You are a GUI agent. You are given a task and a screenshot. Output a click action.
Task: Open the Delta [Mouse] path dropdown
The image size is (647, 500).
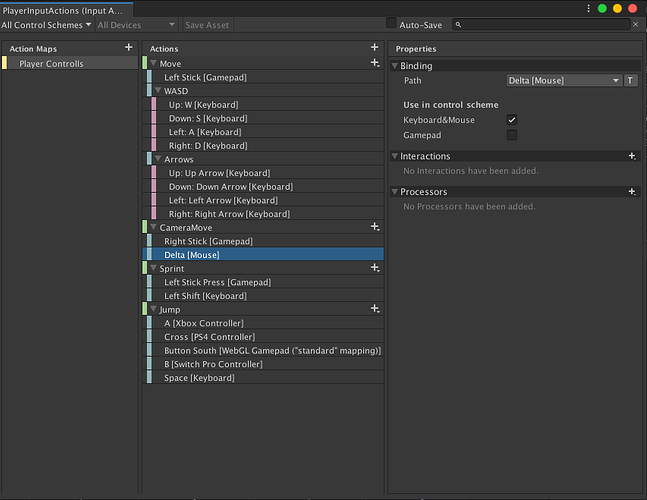click(x=564, y=80)
